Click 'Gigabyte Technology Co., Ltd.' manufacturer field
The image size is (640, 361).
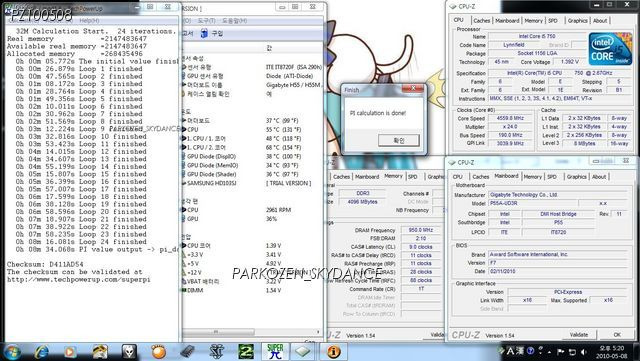558,195
